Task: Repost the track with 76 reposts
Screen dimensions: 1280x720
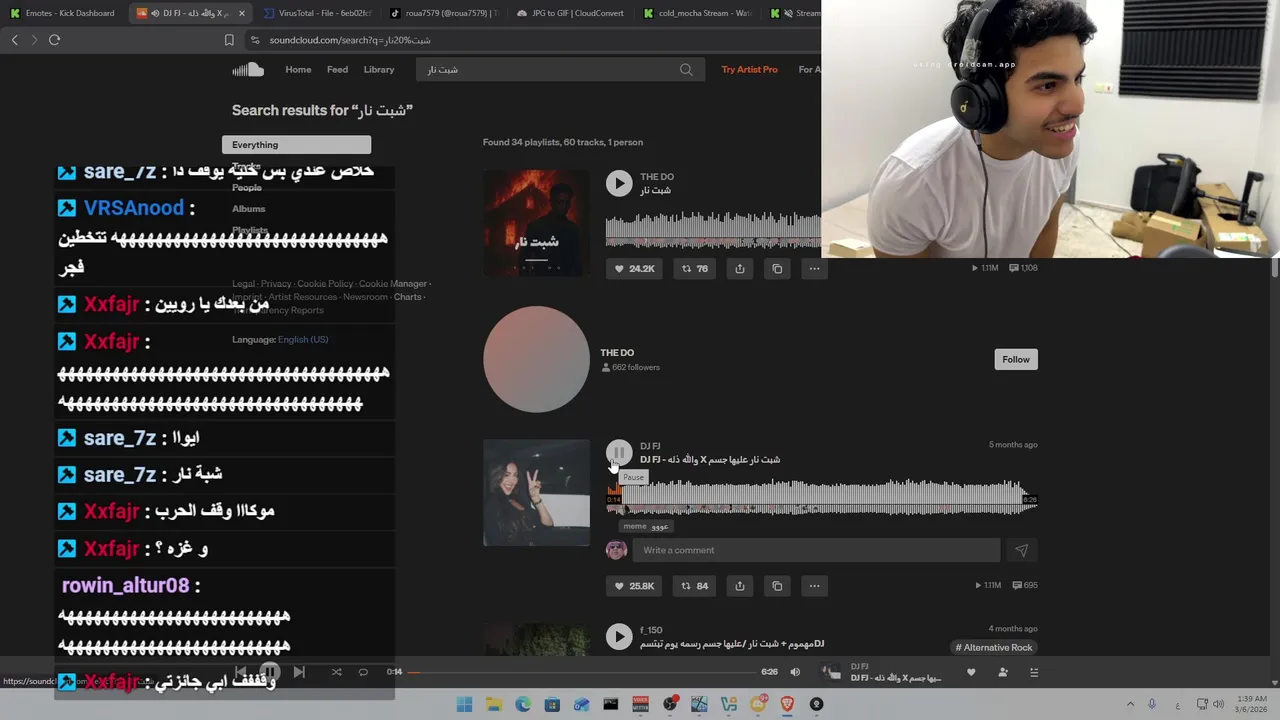Action: click(x=695, y=268)
